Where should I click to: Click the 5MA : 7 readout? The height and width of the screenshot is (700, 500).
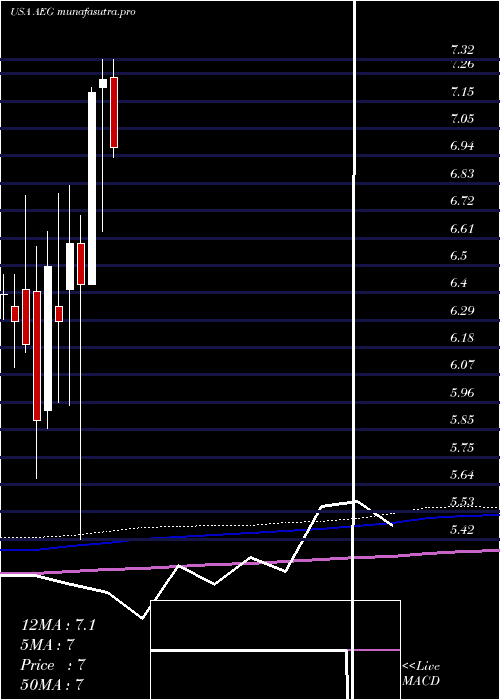tap(47, 645)
